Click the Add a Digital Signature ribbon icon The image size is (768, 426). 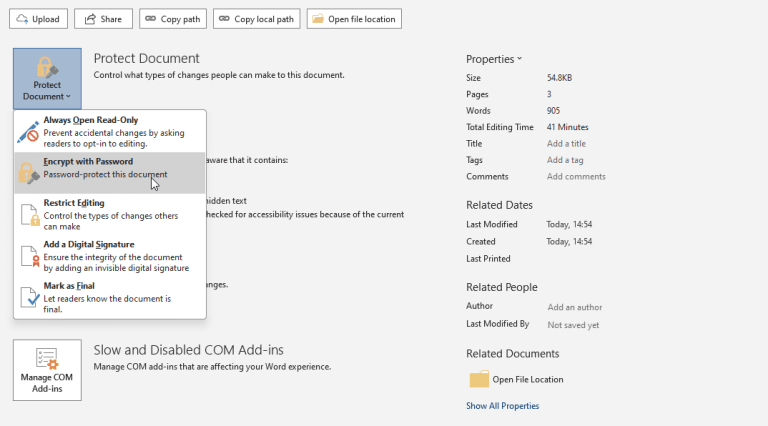pyautogui.click(x=28, y=256)
